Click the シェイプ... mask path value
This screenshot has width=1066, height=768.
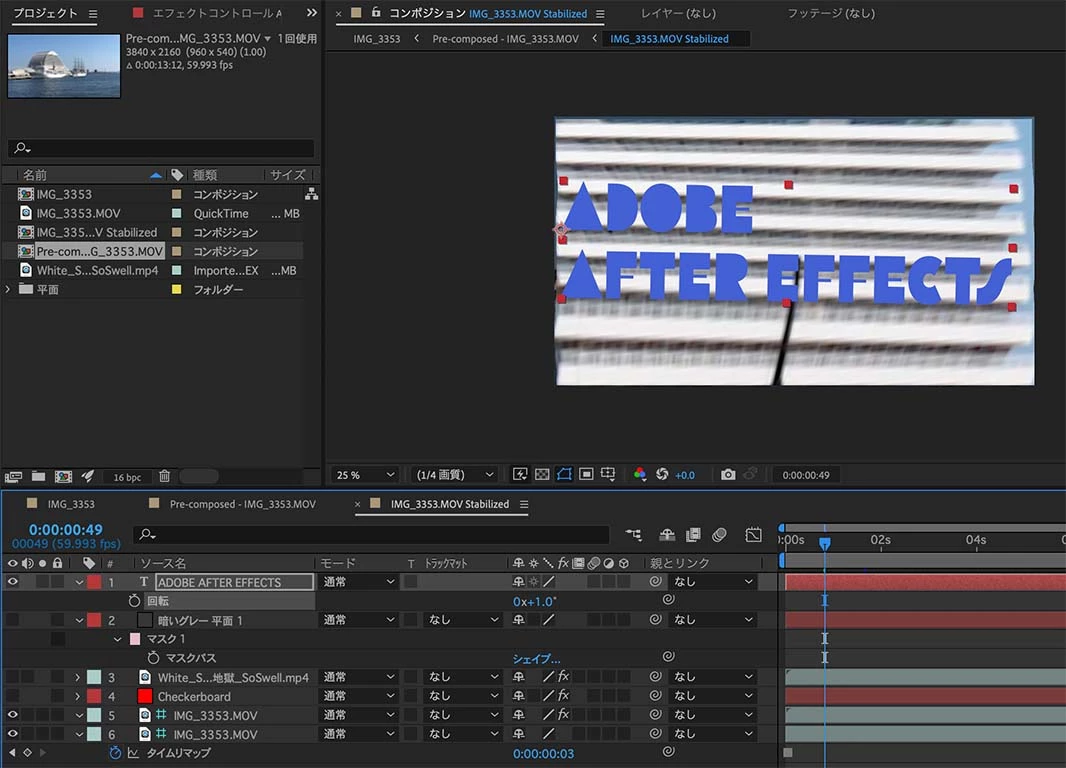[x=536, y=659]
